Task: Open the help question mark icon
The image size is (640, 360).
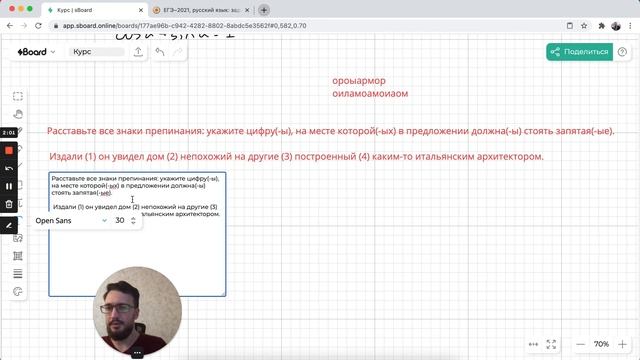Action: click(x=622, y=52)
